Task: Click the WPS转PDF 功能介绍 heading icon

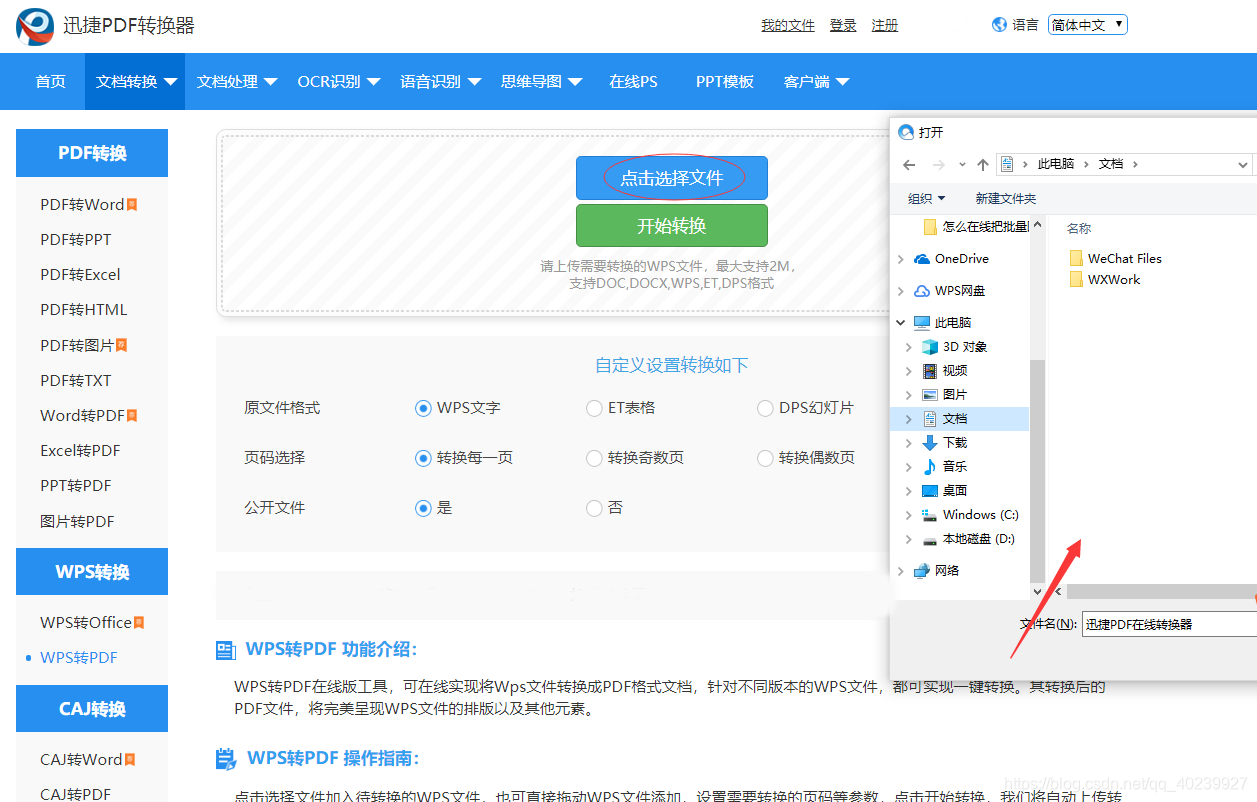Action: [226, 651]
